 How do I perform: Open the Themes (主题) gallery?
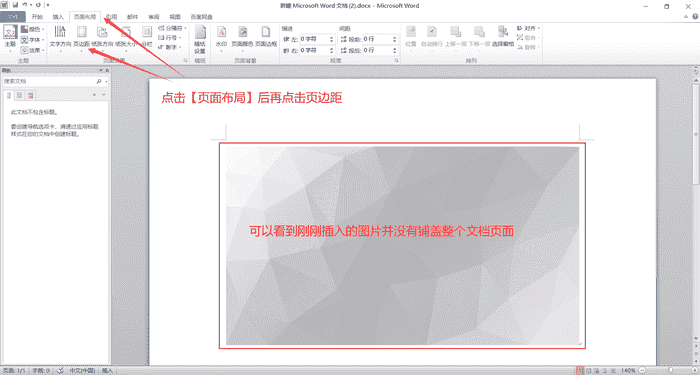(x=10, y=38)
